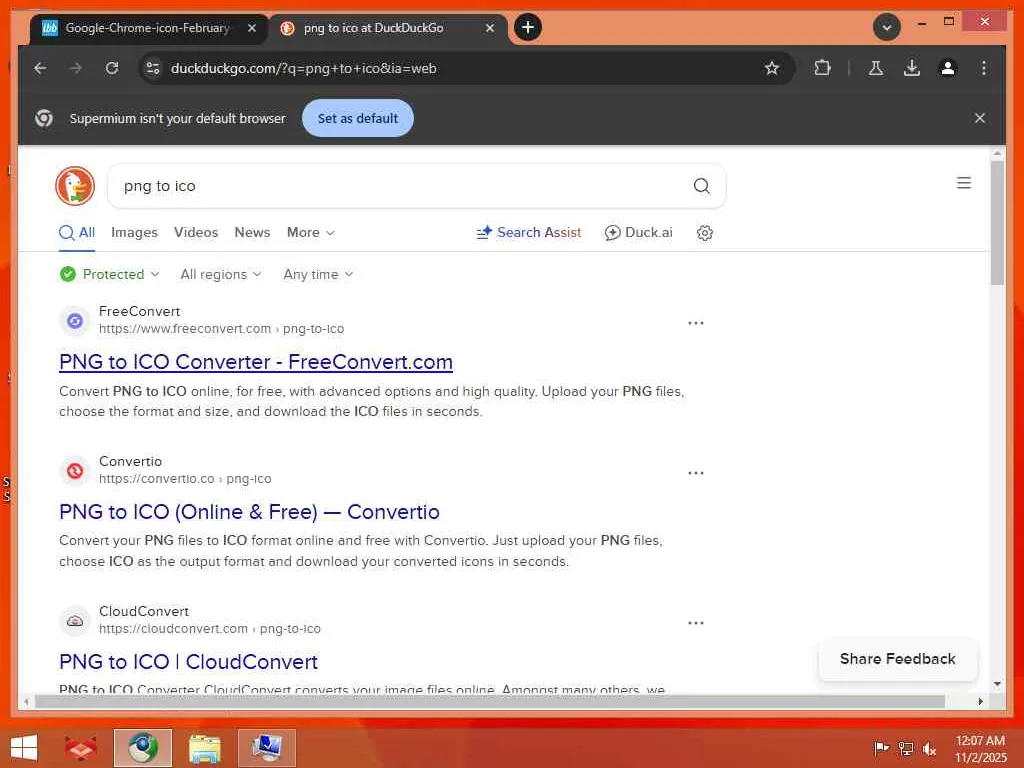Open the Chrome Labs flask icon
1024x768 pixels.
point(876,68)
